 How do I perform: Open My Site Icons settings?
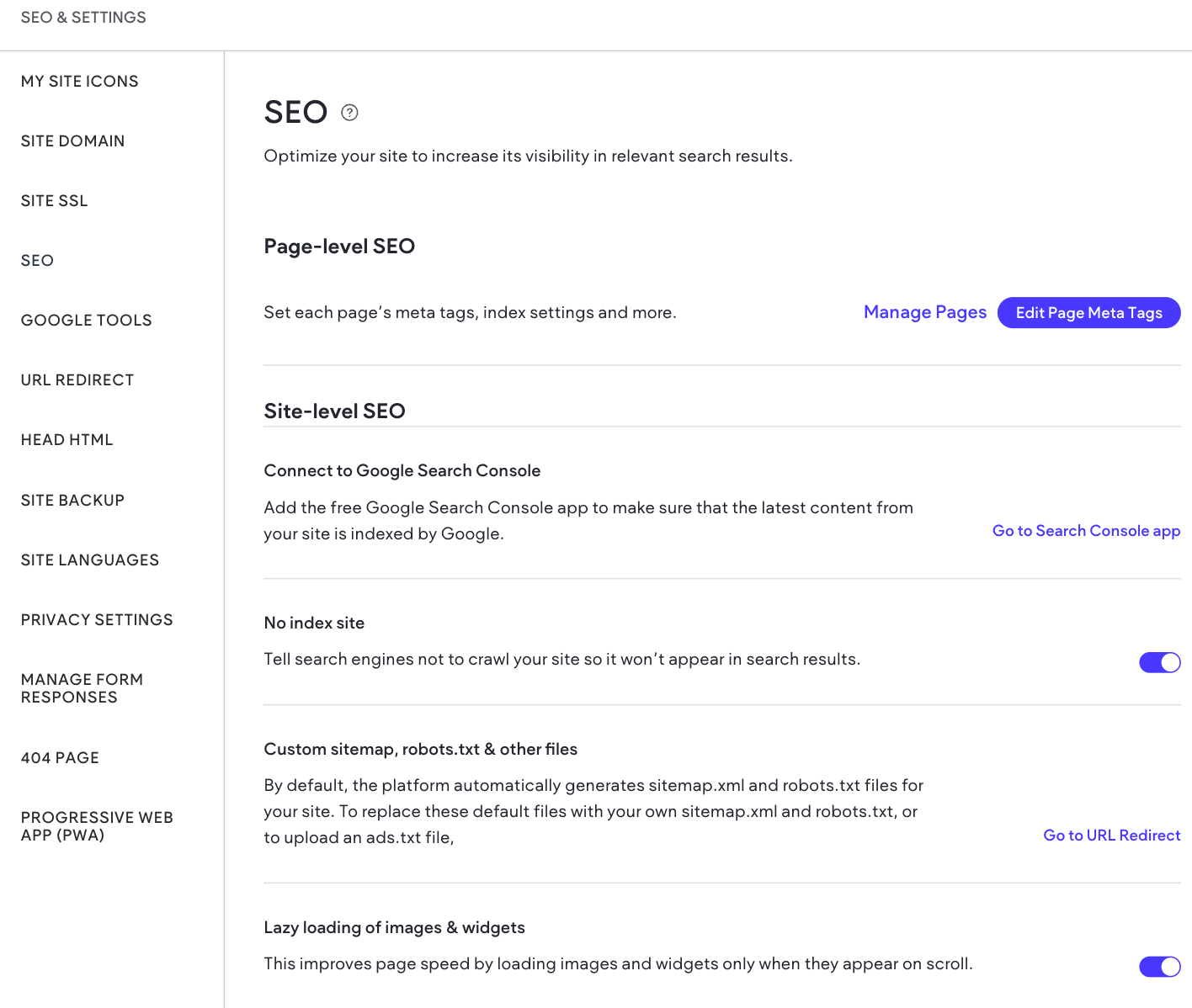pos(80,82)
